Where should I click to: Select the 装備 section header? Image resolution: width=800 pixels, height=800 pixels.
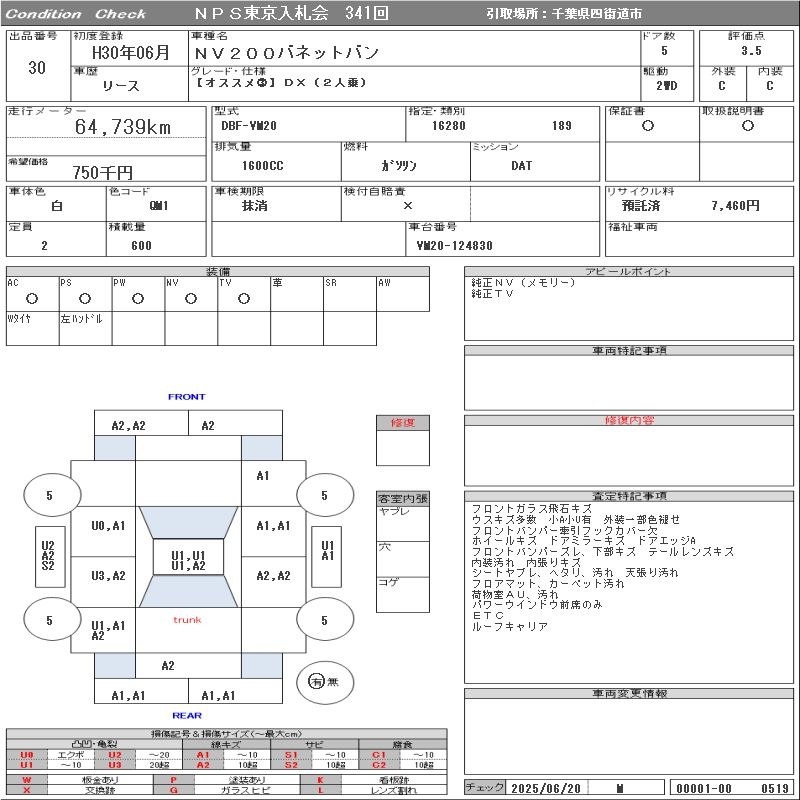tap(218, 271)
